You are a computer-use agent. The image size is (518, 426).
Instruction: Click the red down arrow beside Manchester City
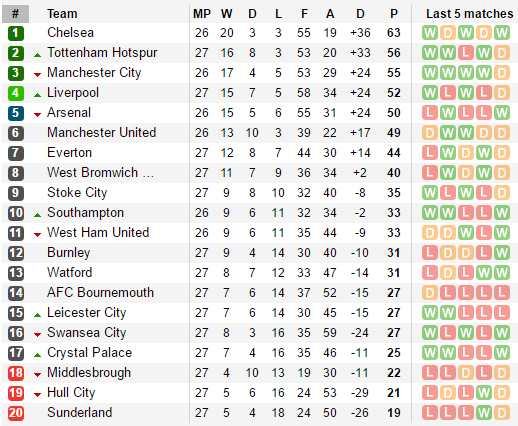(x=38, y=75)
